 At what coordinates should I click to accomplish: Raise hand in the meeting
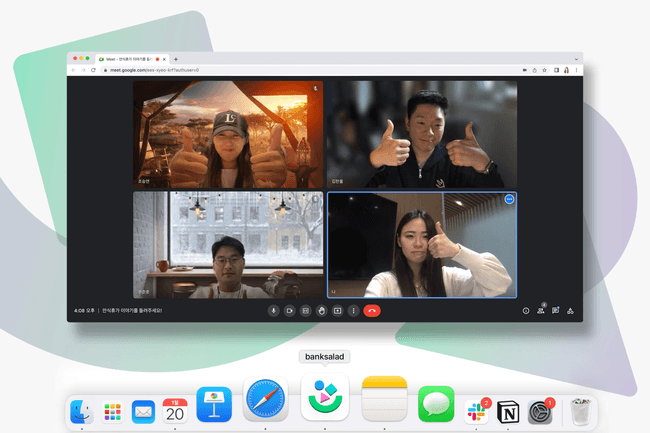[x=321, y=311]
